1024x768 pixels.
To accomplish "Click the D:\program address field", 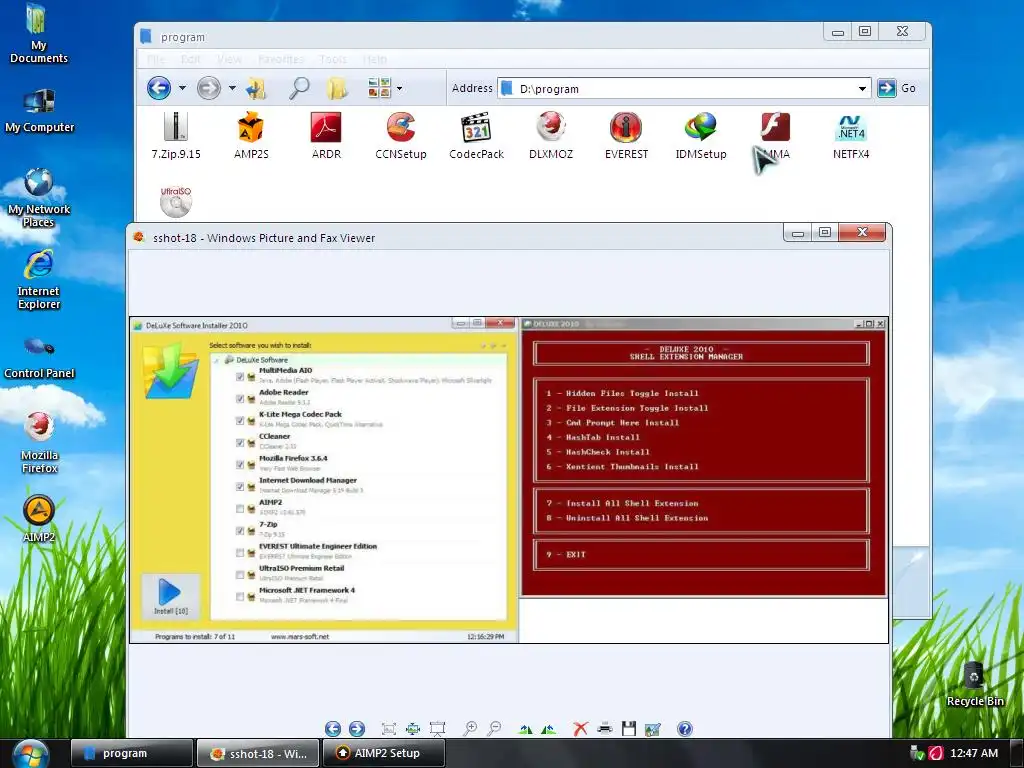I will point(684,88).
